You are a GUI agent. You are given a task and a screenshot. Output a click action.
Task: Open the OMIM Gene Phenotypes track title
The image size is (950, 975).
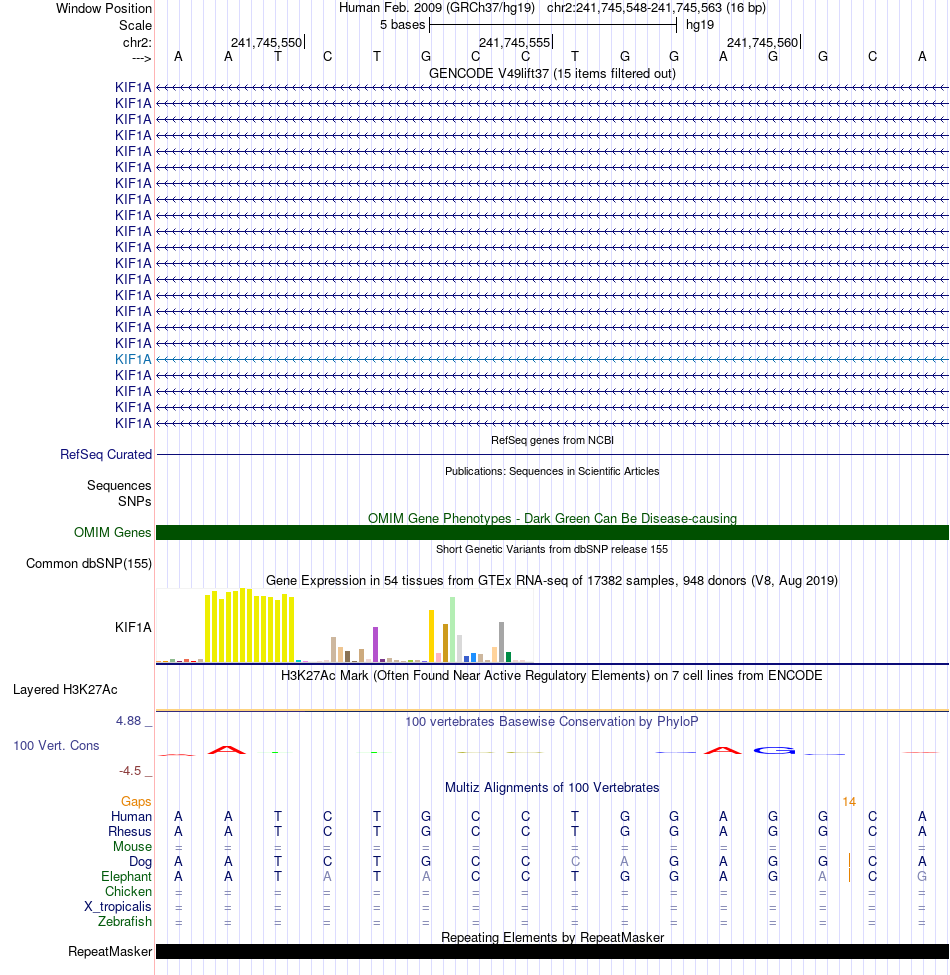tap(552, 519)
